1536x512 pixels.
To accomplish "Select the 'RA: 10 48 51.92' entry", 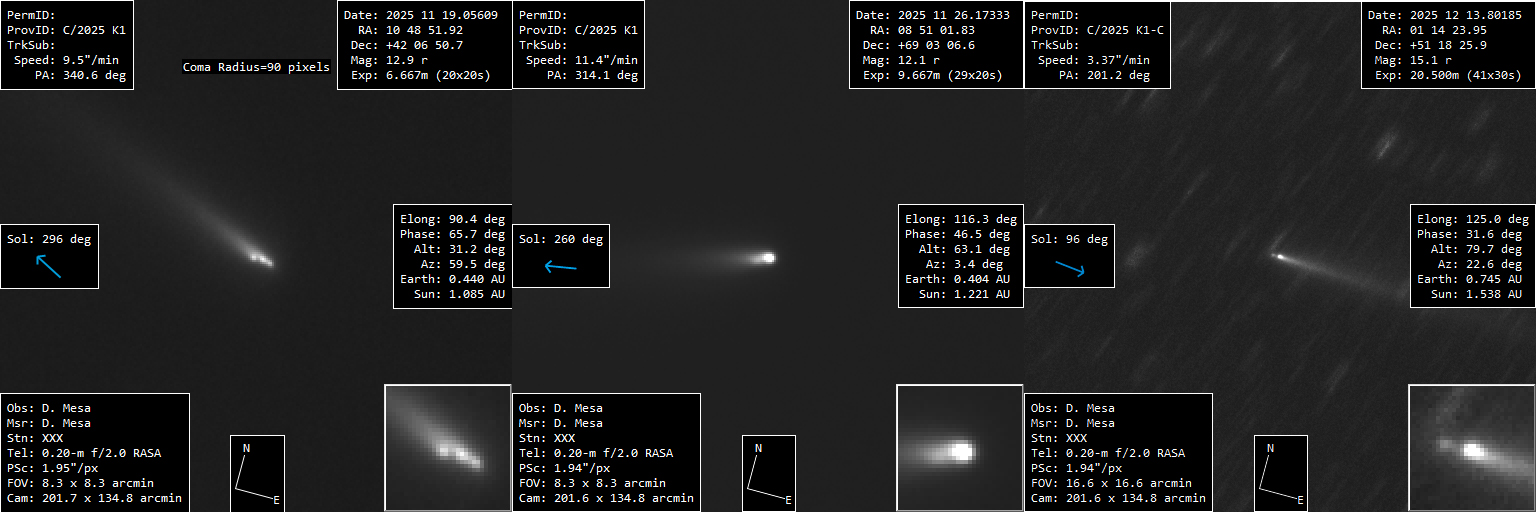I will pyautogui.click(x=409, y=30).
